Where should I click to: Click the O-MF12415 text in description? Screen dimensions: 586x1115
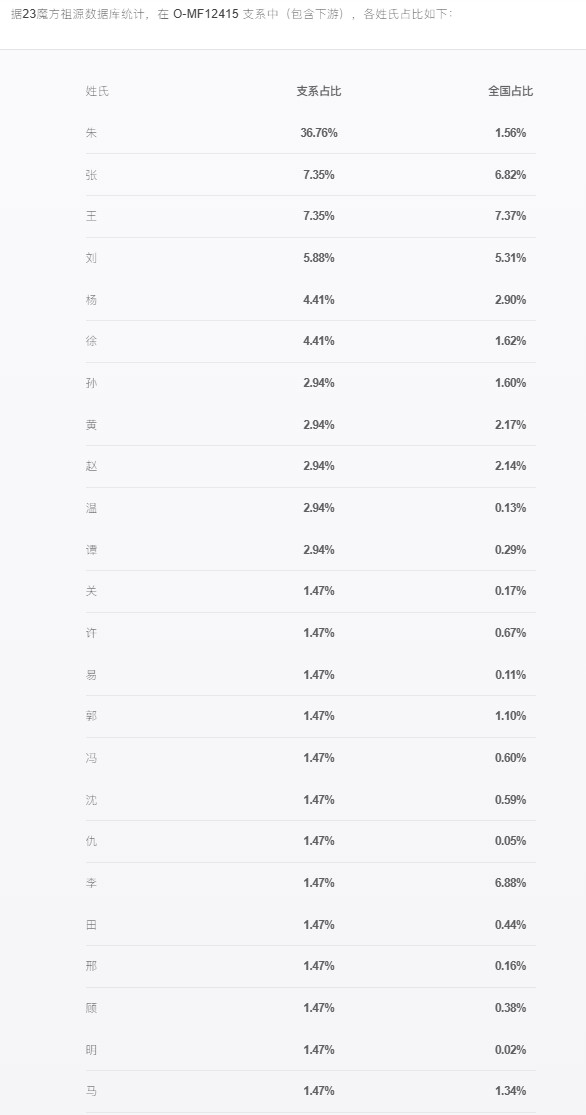[x=206, y=14]
